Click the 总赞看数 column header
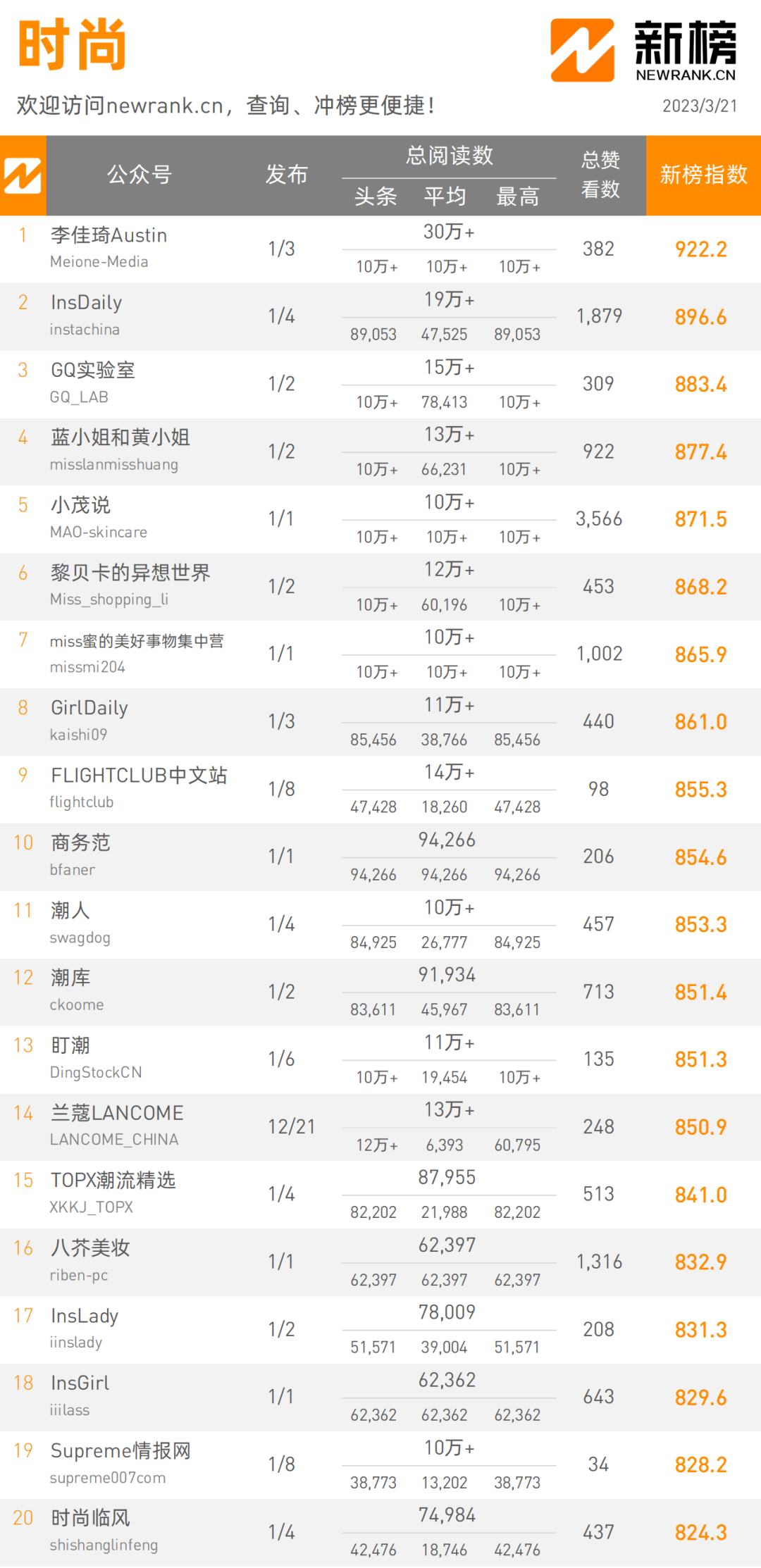761x1568 pixels. coord(600,175)
